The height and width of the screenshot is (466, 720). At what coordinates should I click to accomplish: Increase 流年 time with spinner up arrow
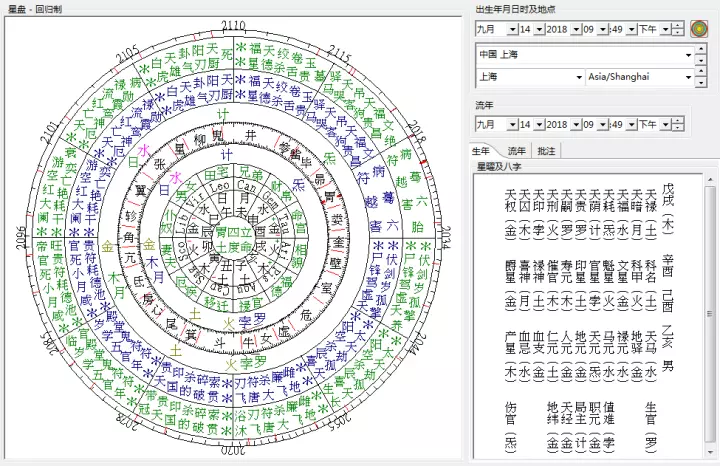coord(677,121)
